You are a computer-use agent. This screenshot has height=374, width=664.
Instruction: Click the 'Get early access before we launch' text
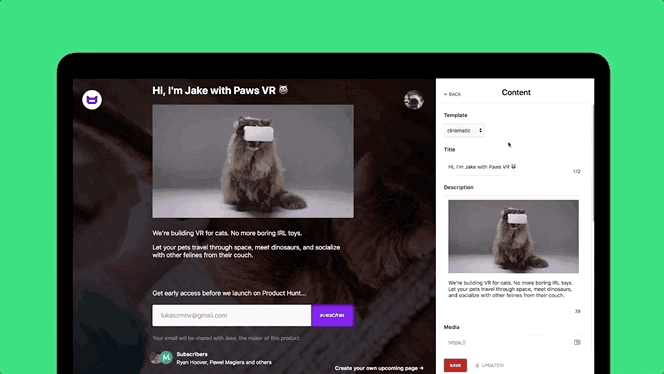click(x=229, y=293)
